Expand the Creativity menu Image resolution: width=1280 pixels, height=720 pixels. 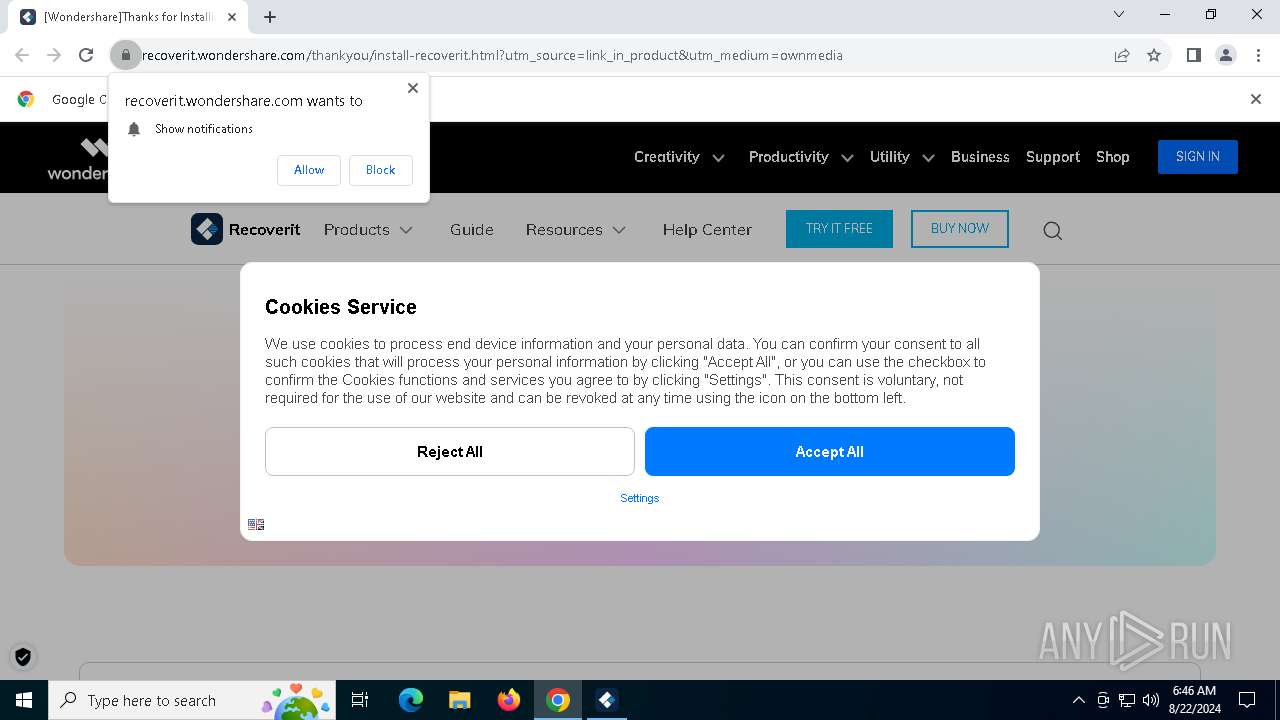[679, 157]
